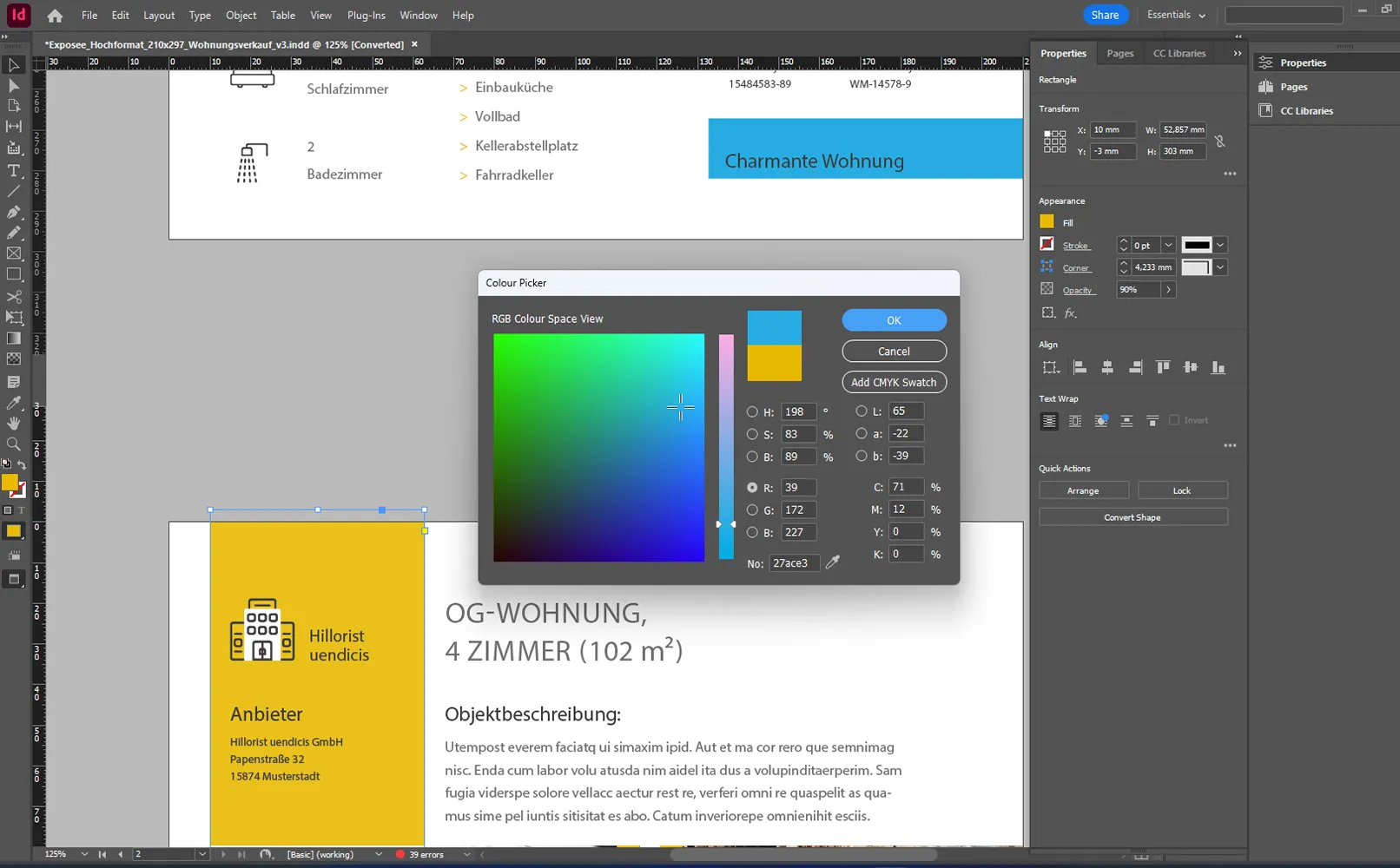Select the Eyedropper tool in toolbar

14,403
